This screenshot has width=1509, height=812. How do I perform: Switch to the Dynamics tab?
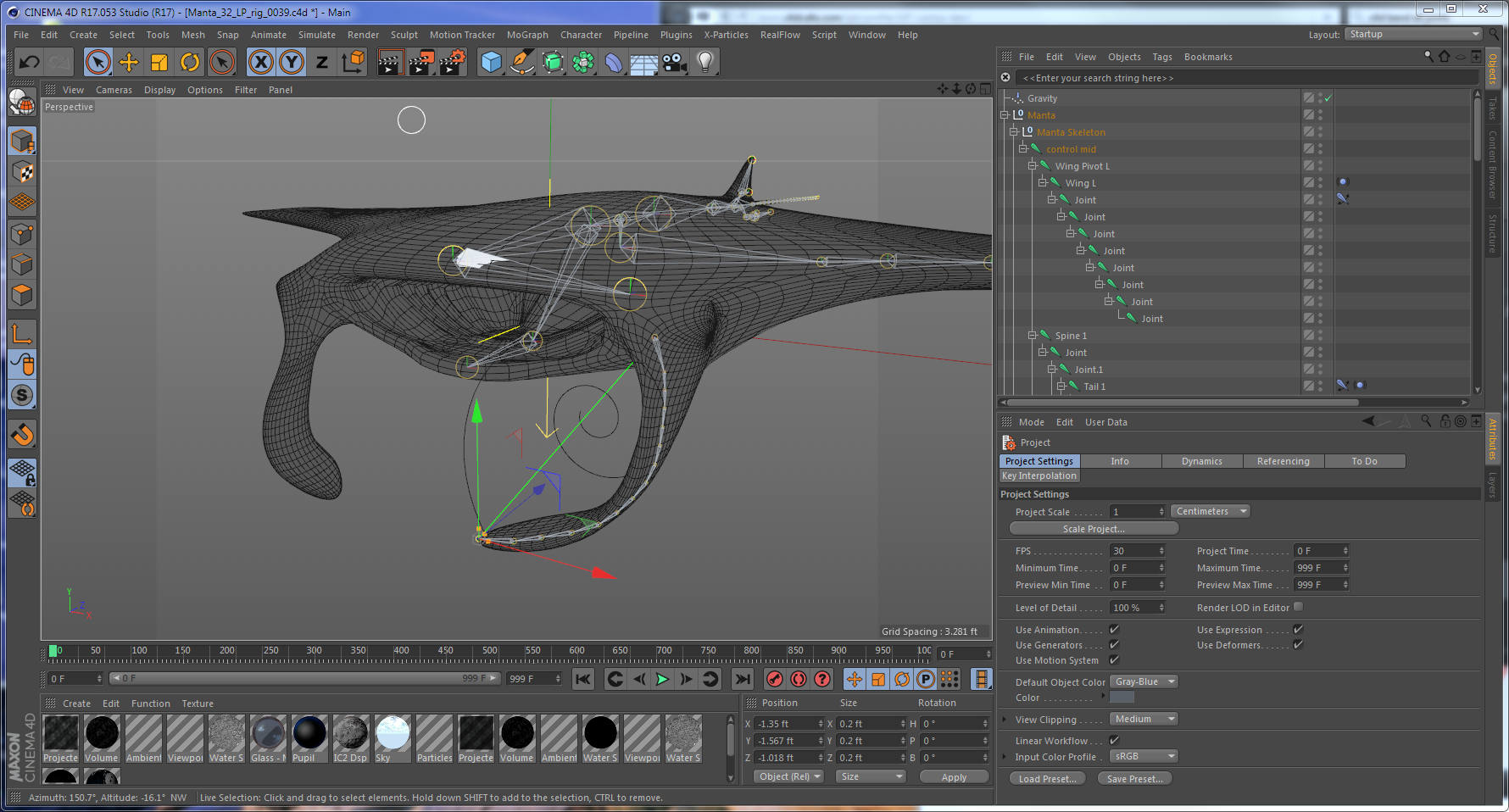[x=1201, y=461]
